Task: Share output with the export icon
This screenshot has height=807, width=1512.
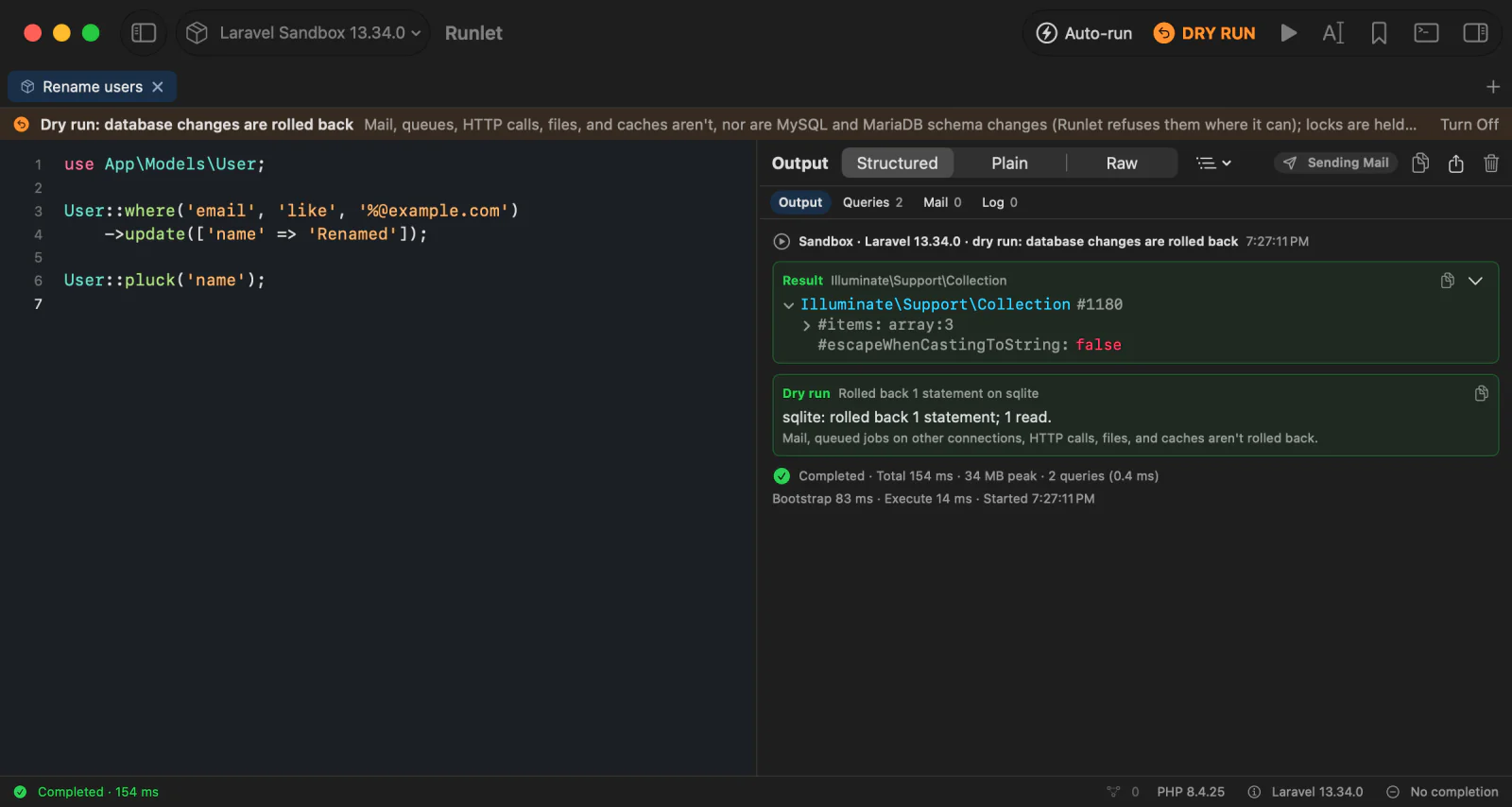Action: [x=1456, y=163]
